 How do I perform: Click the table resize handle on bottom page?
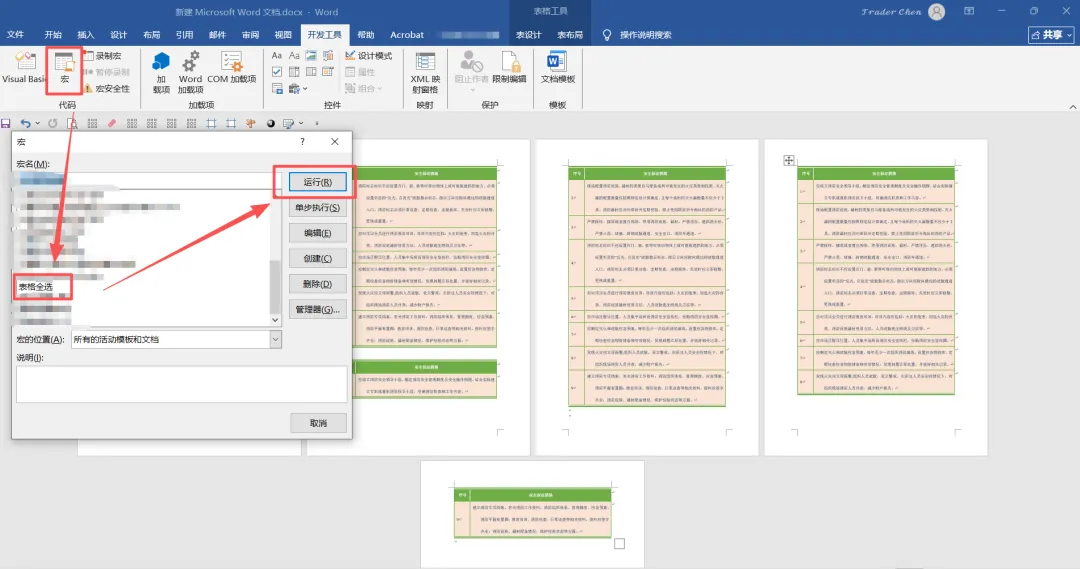[x=619, y=544]
